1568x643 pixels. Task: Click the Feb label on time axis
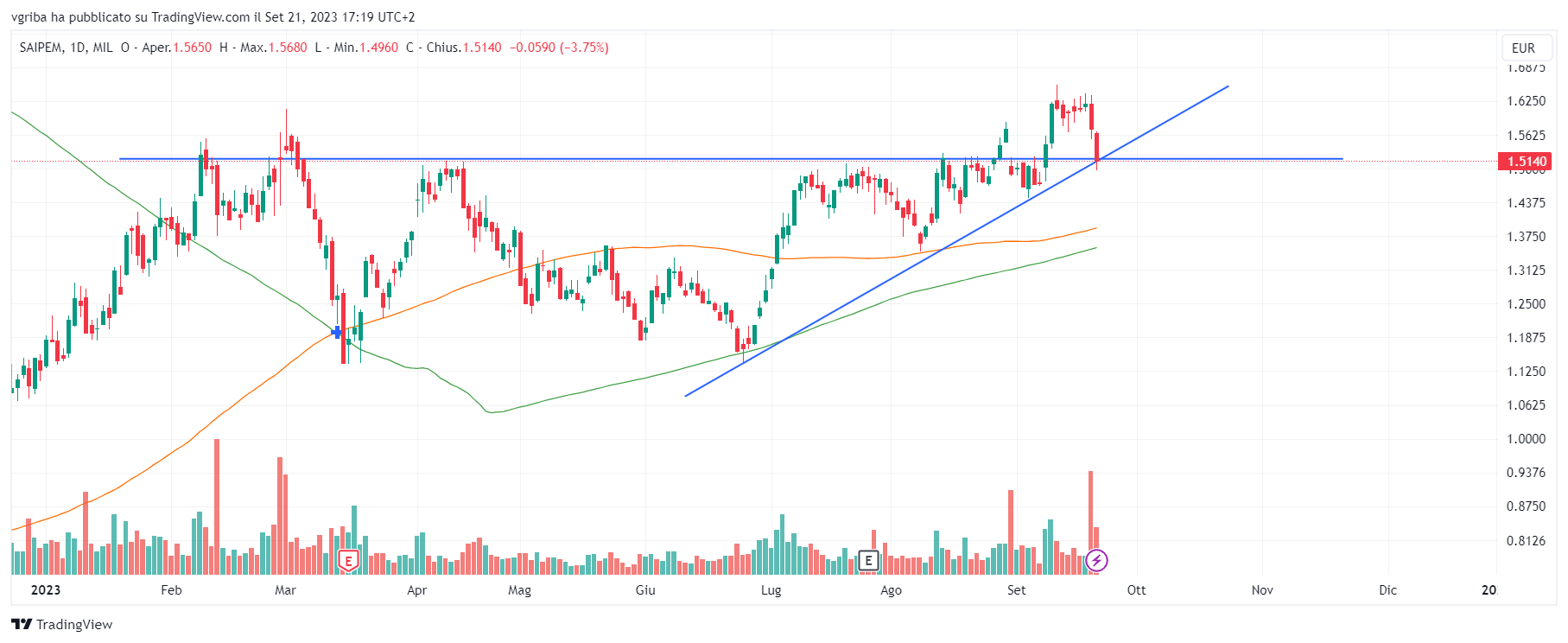click(x=171, y=590)
